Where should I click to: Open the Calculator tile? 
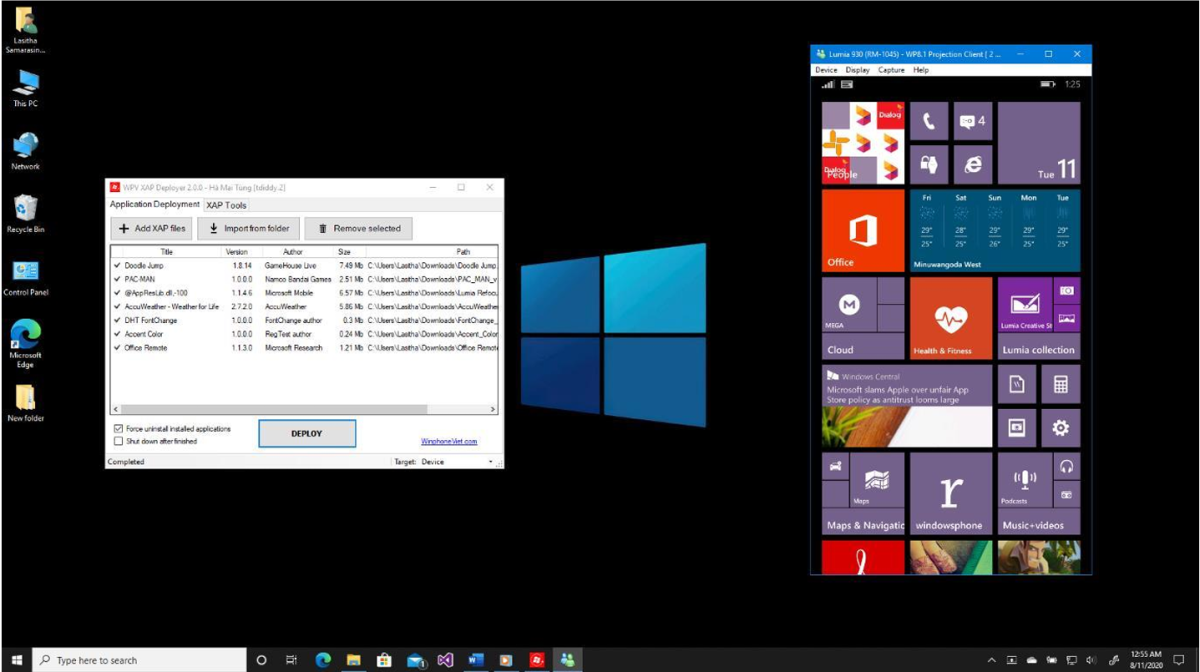click(x=1060, y=384)
